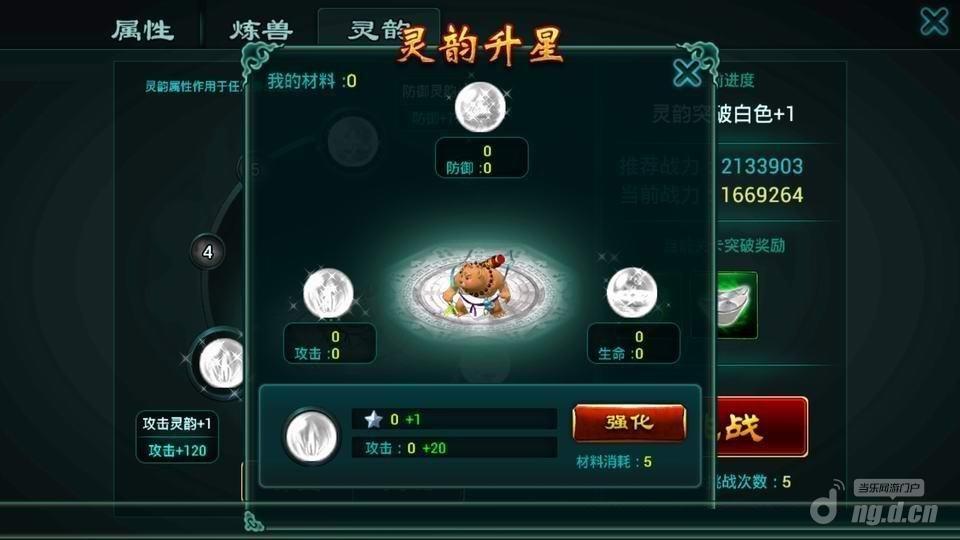Image resolution: width=960 pixels, height=540 pixels.
Task: Switch to the 炼兽 tab
Action: click(x=261, y=29)
